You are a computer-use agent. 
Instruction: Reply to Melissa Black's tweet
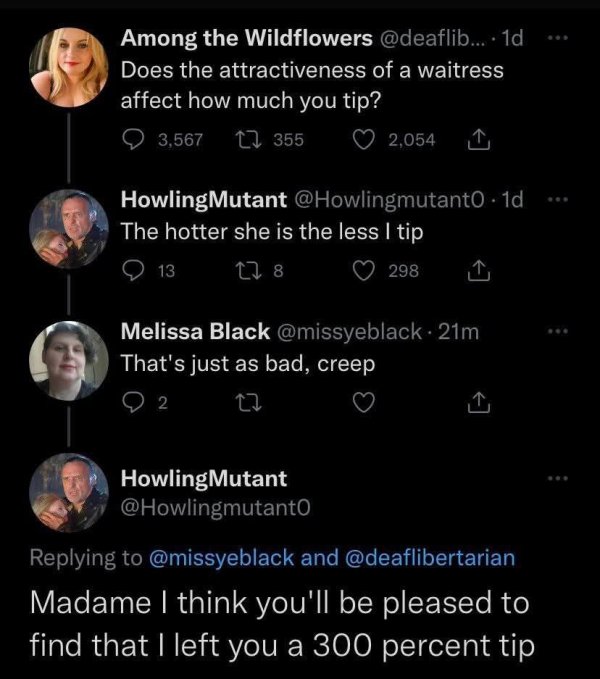tap(135, 403)
